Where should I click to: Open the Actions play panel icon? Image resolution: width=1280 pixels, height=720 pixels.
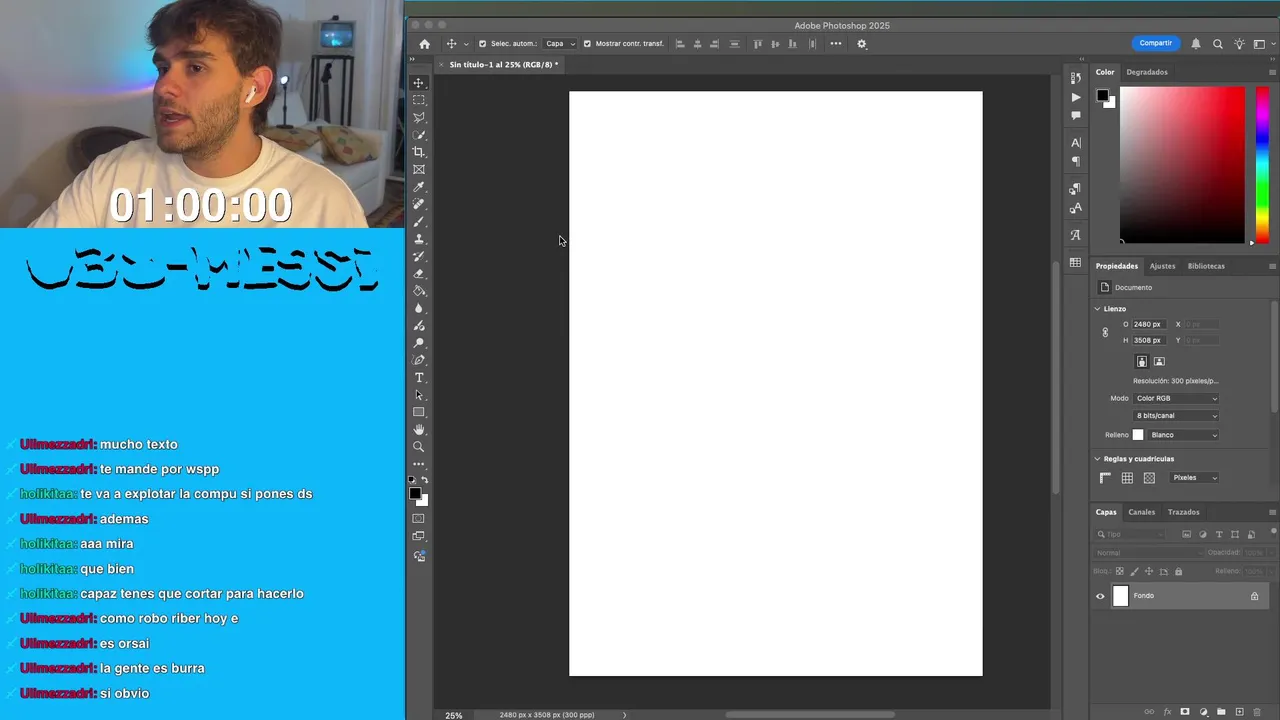(x=1075, y=97)
